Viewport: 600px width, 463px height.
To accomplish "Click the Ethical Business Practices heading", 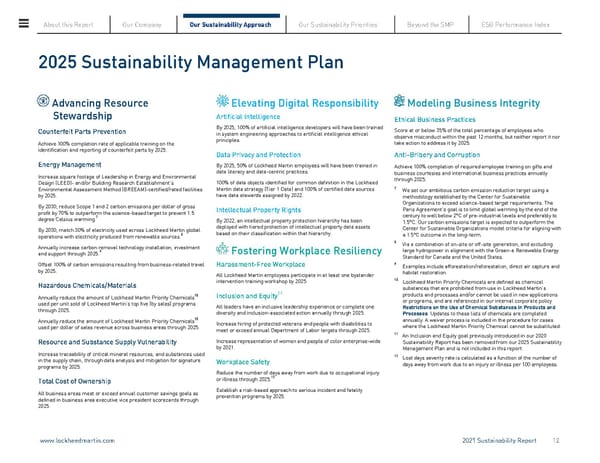I will 412,120.
